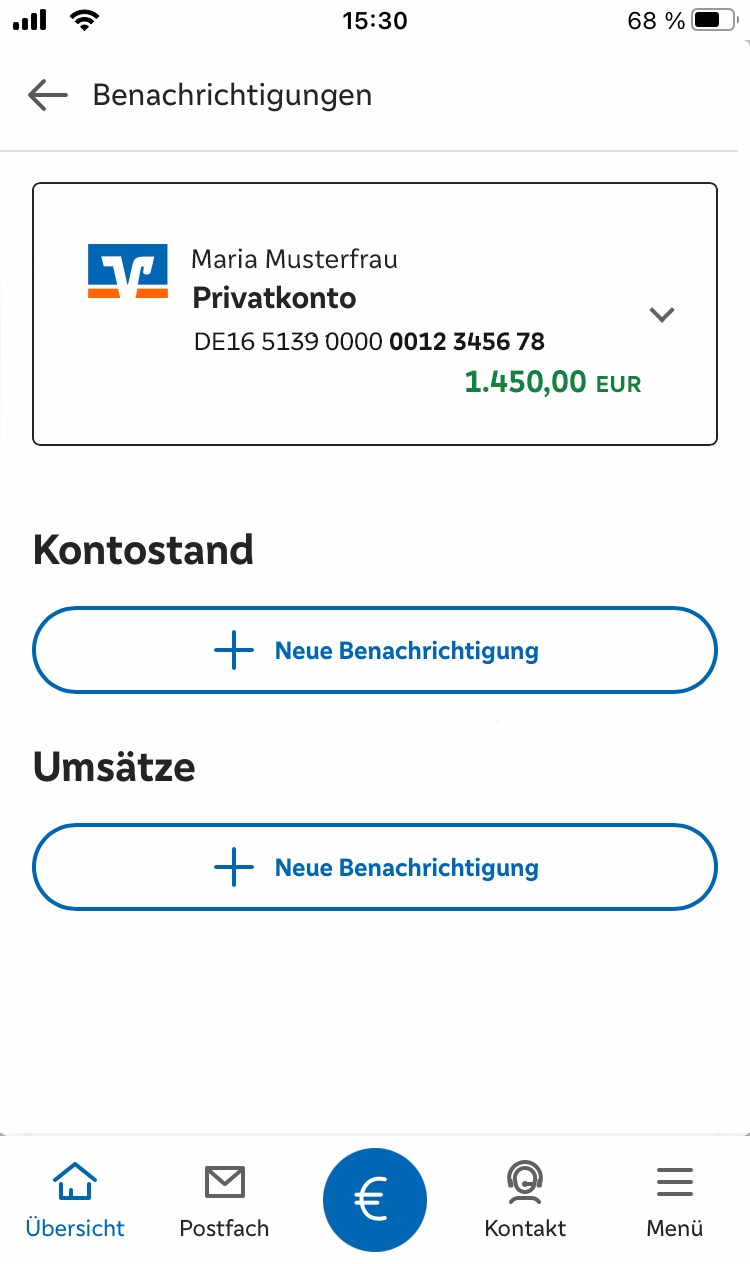Open the Menü hamburger icon
This screenshot has width=750, height=1264.
675,1182
